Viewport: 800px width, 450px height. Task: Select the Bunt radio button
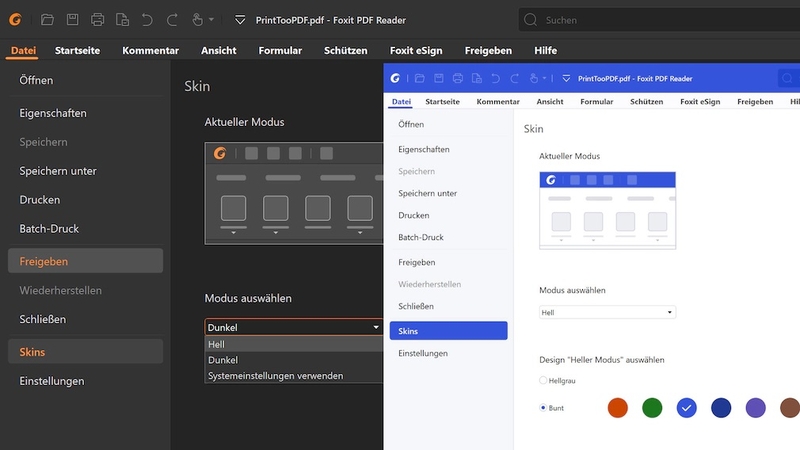pyautogui.click(x=543, y=408)
